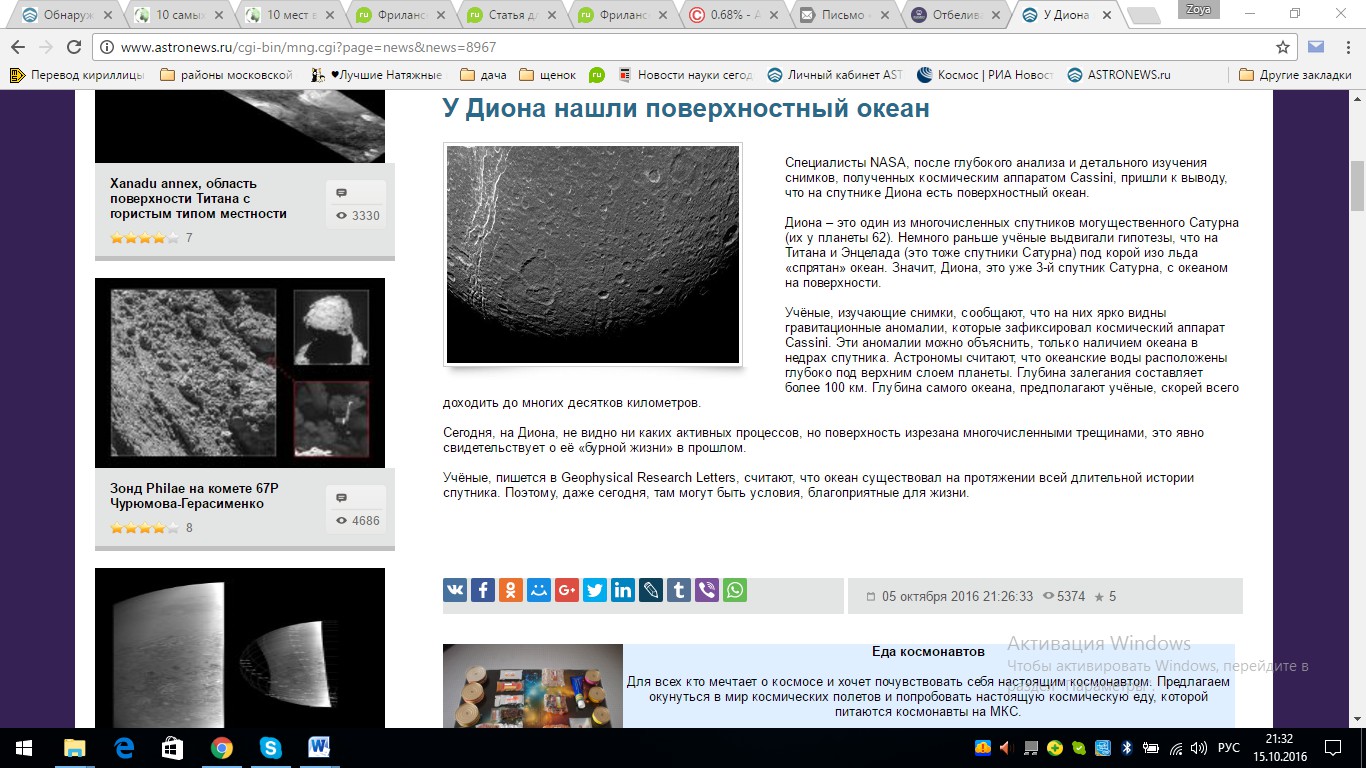Open space food advertisement image

pos(533,686)
